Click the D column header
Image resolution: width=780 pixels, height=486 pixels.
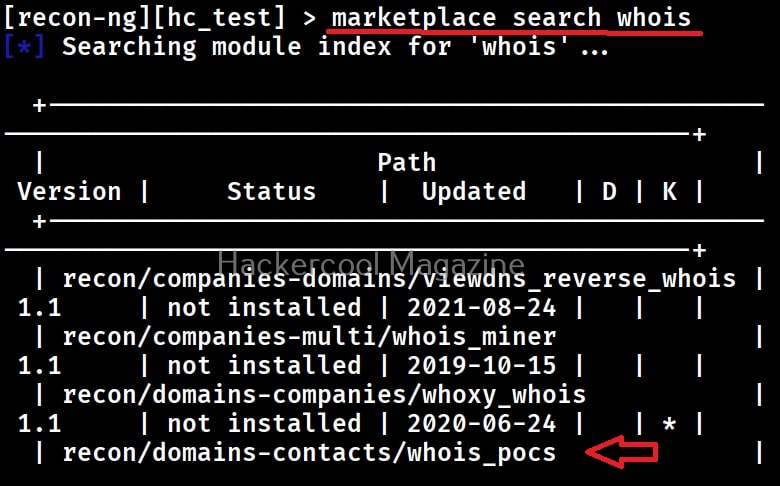(x=609, y=191)
